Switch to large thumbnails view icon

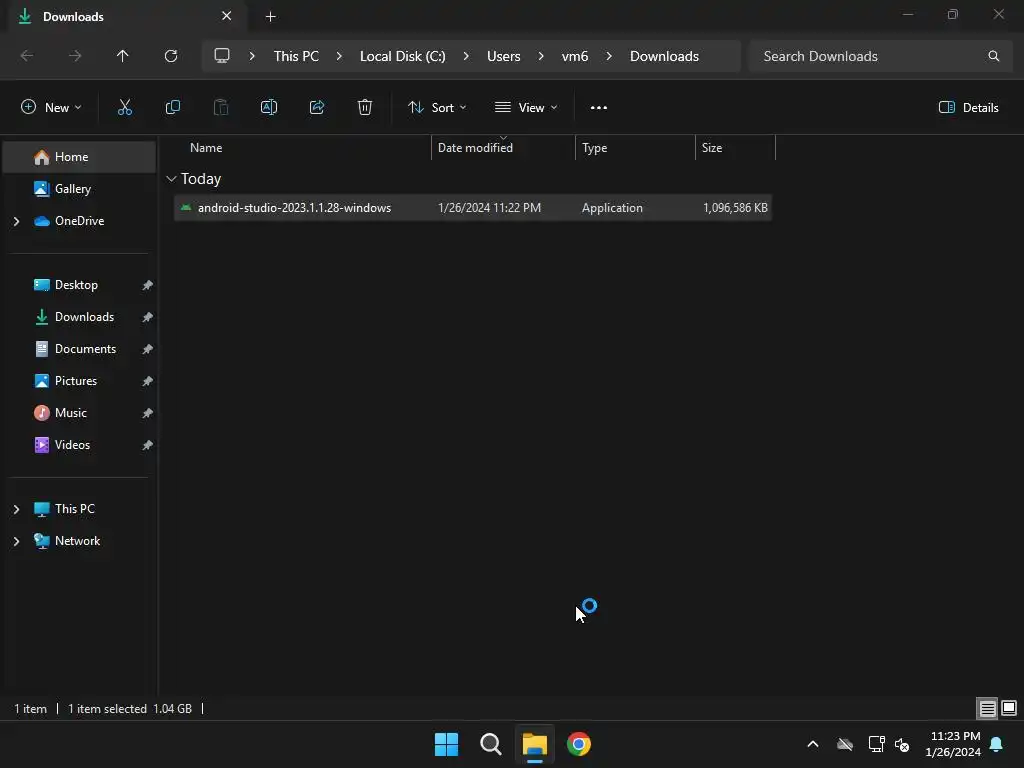tap(1009, 708)
